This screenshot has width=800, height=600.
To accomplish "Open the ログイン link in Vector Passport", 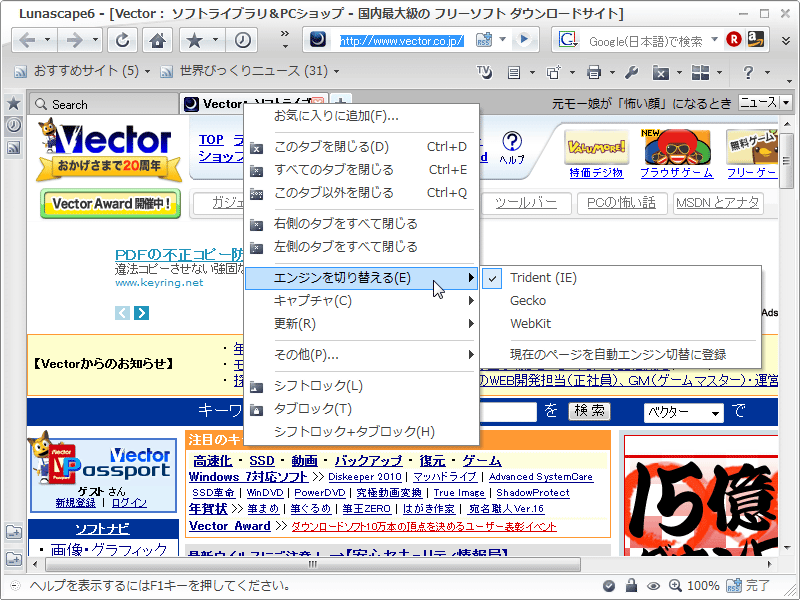I will click(x=129, y=503).
